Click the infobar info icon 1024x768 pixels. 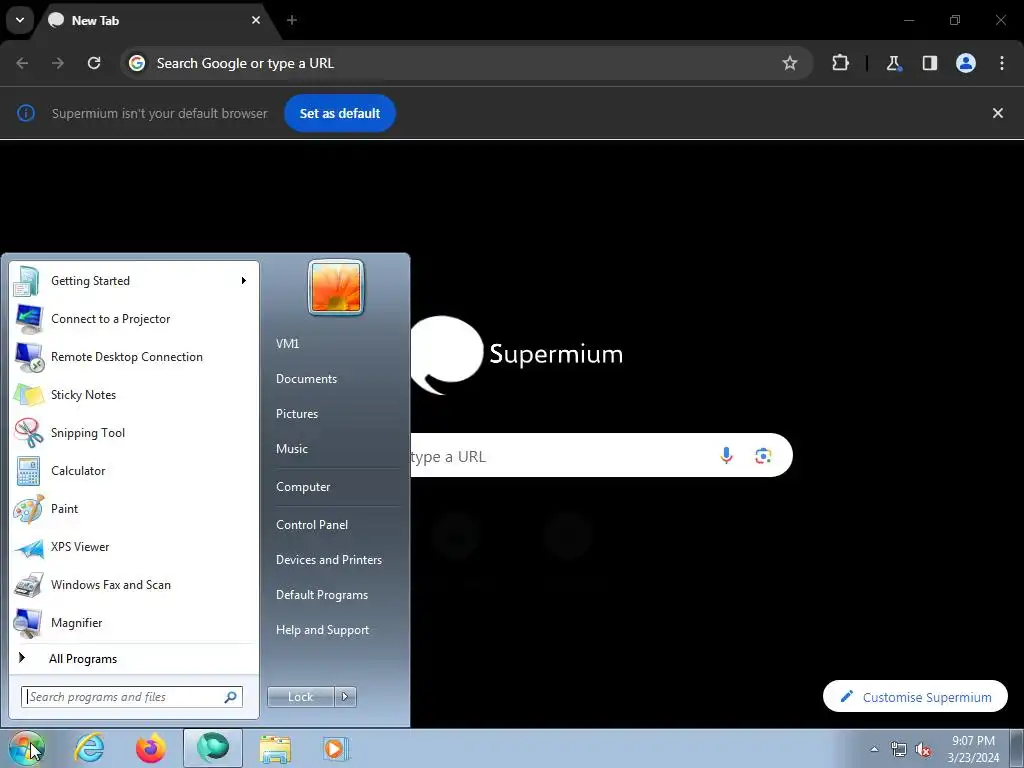pyautogui.click(x=25, y=113)
